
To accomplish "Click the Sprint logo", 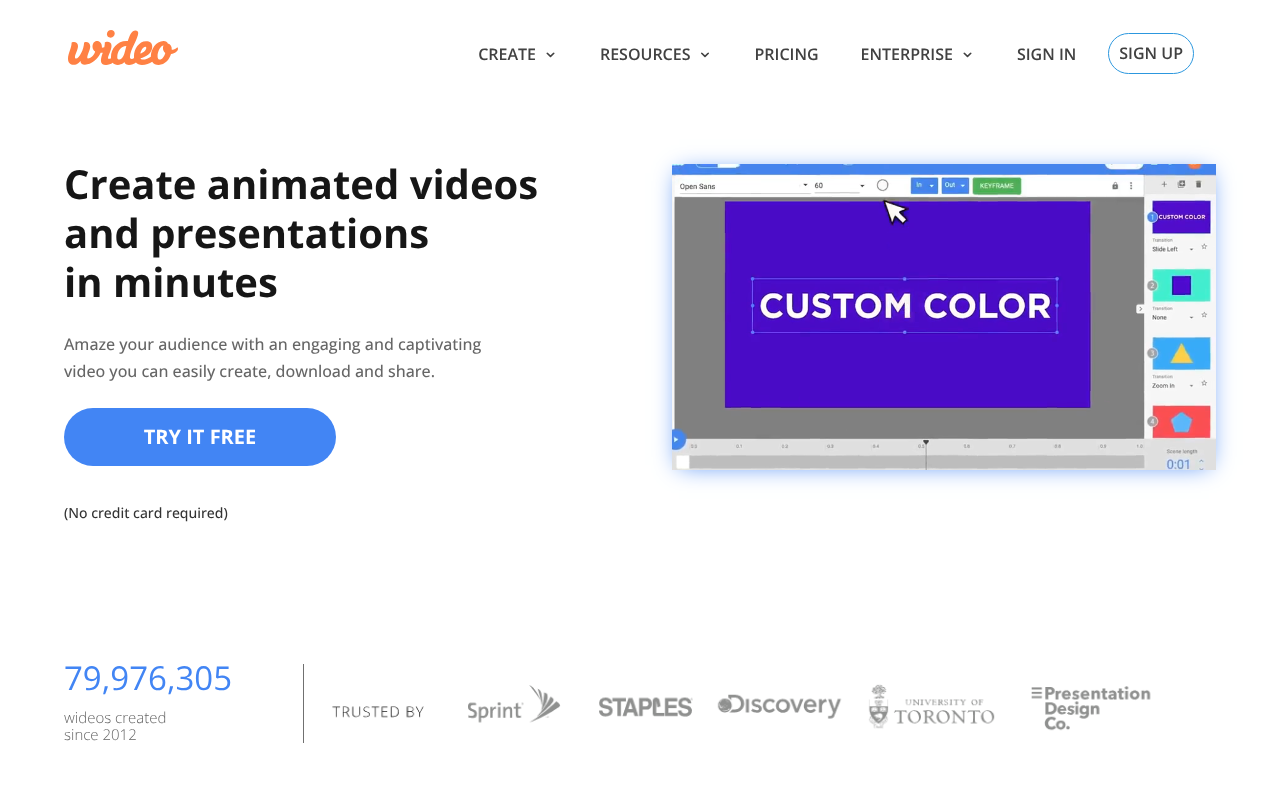I will [x=513, y=706].
